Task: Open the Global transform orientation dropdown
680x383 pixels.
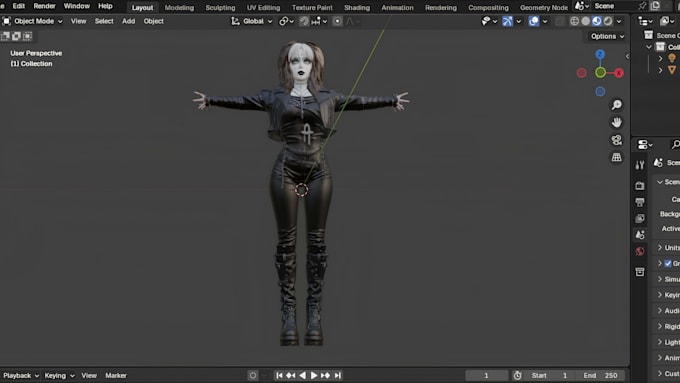Action: point(252,21)
